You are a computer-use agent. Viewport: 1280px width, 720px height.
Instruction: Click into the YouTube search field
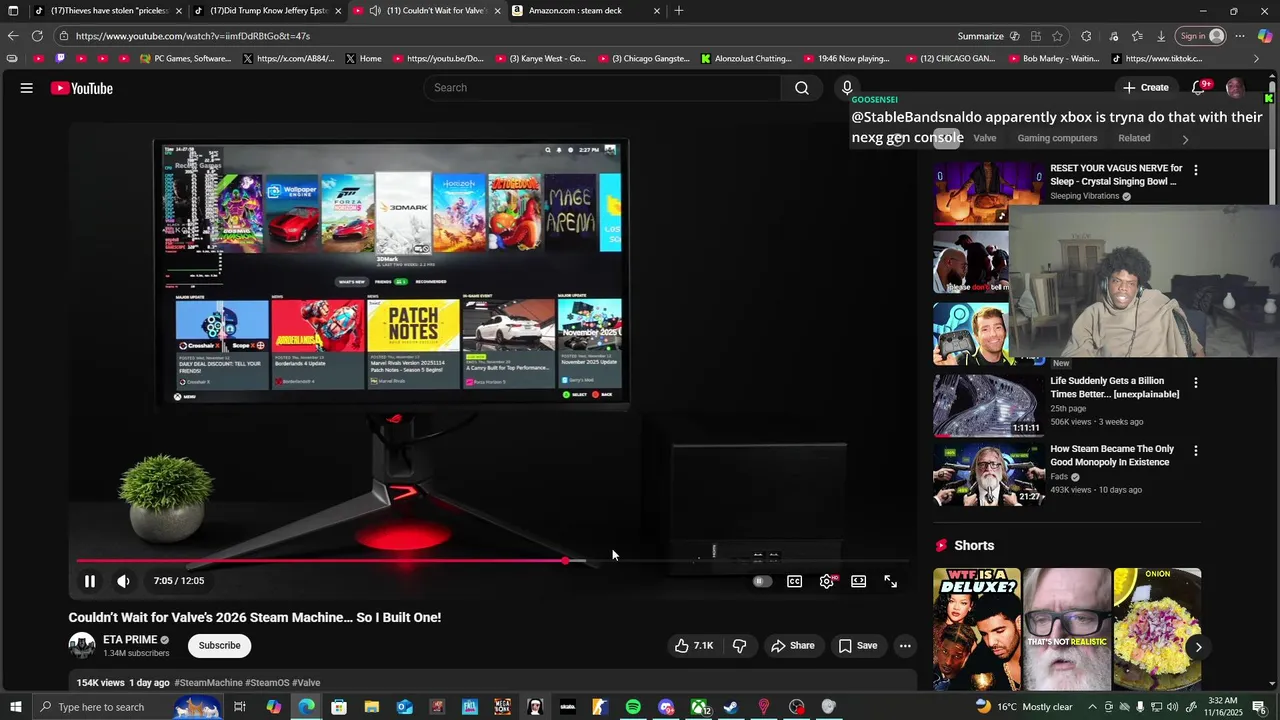pyautogui.click(x=602, y=88)
